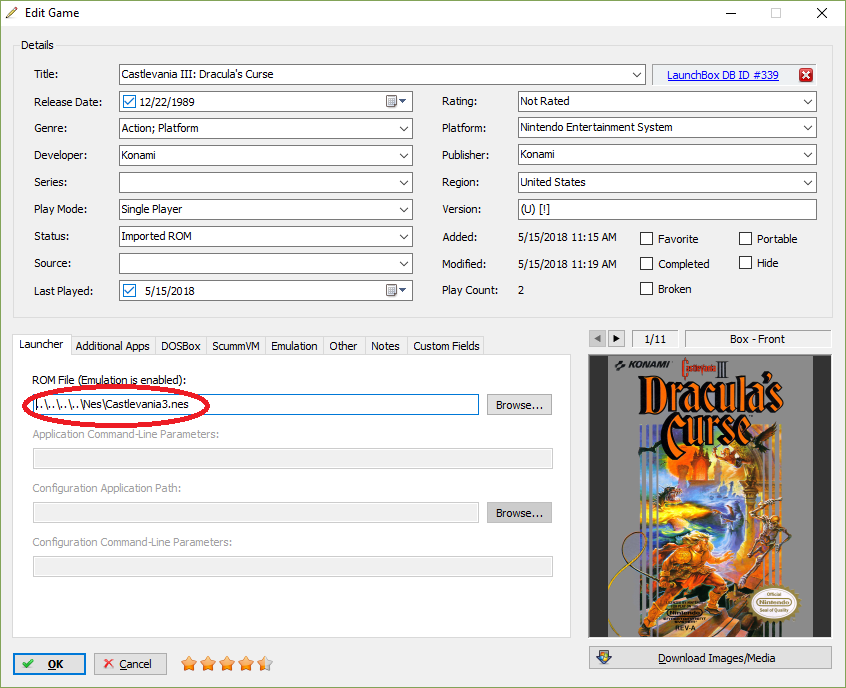Expand the Rating dropdown

808,101
